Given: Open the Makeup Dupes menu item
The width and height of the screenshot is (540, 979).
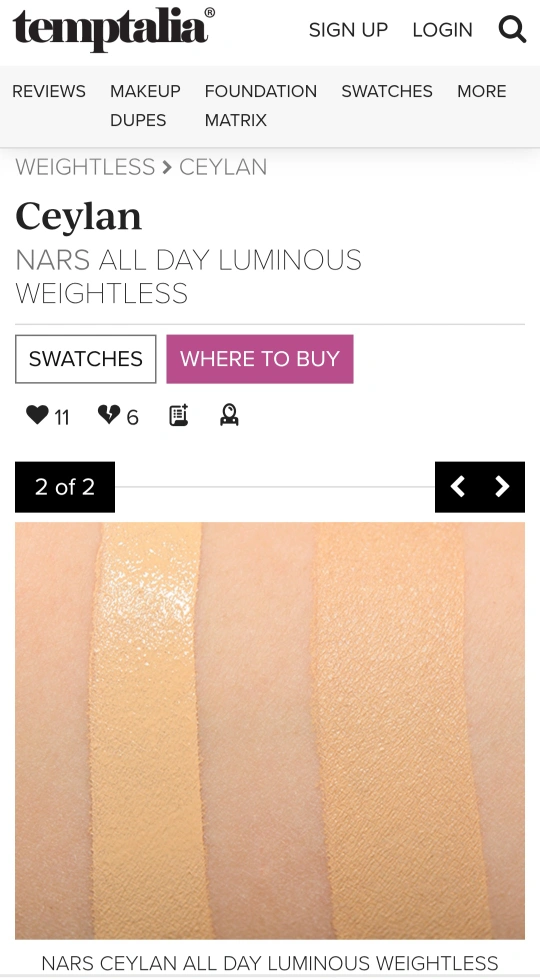Looking at the screenshot, I should [145, 106].
